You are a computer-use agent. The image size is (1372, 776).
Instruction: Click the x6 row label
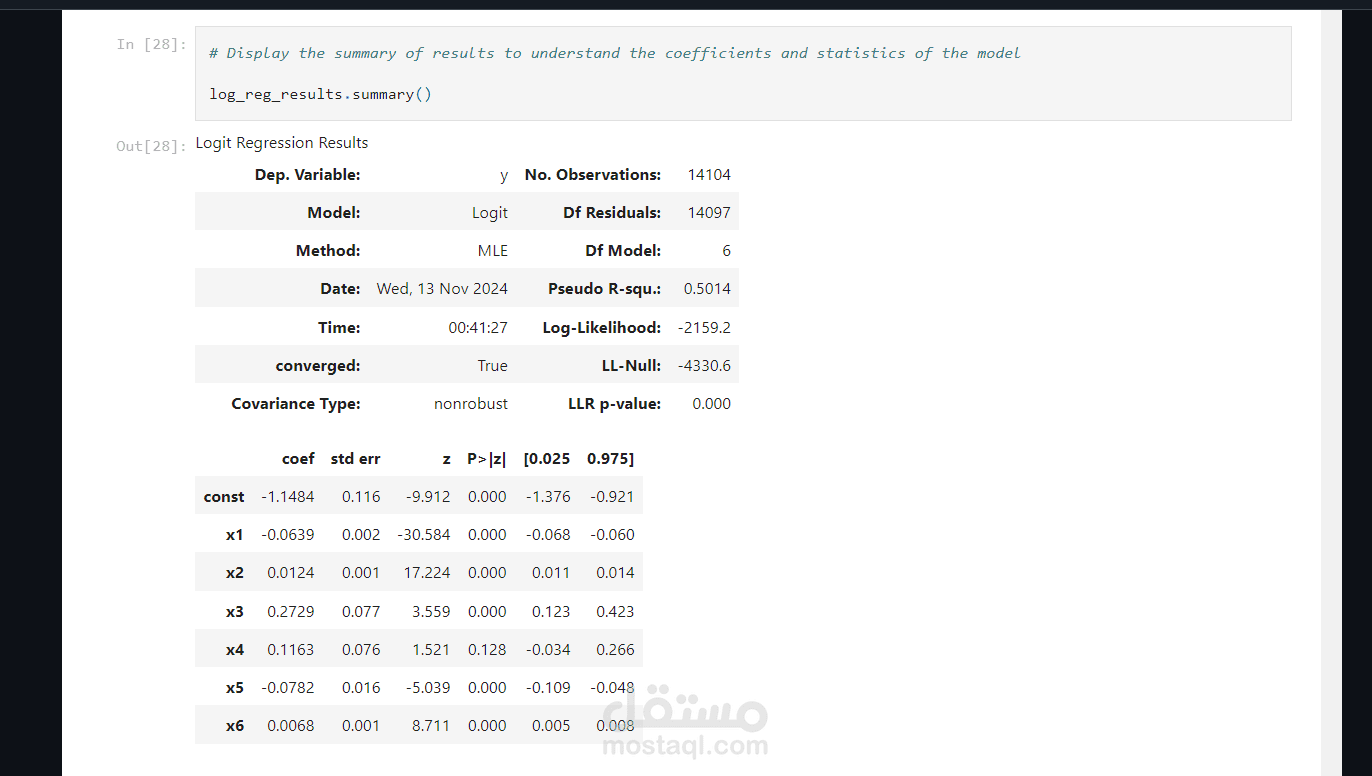coord(235,726)
